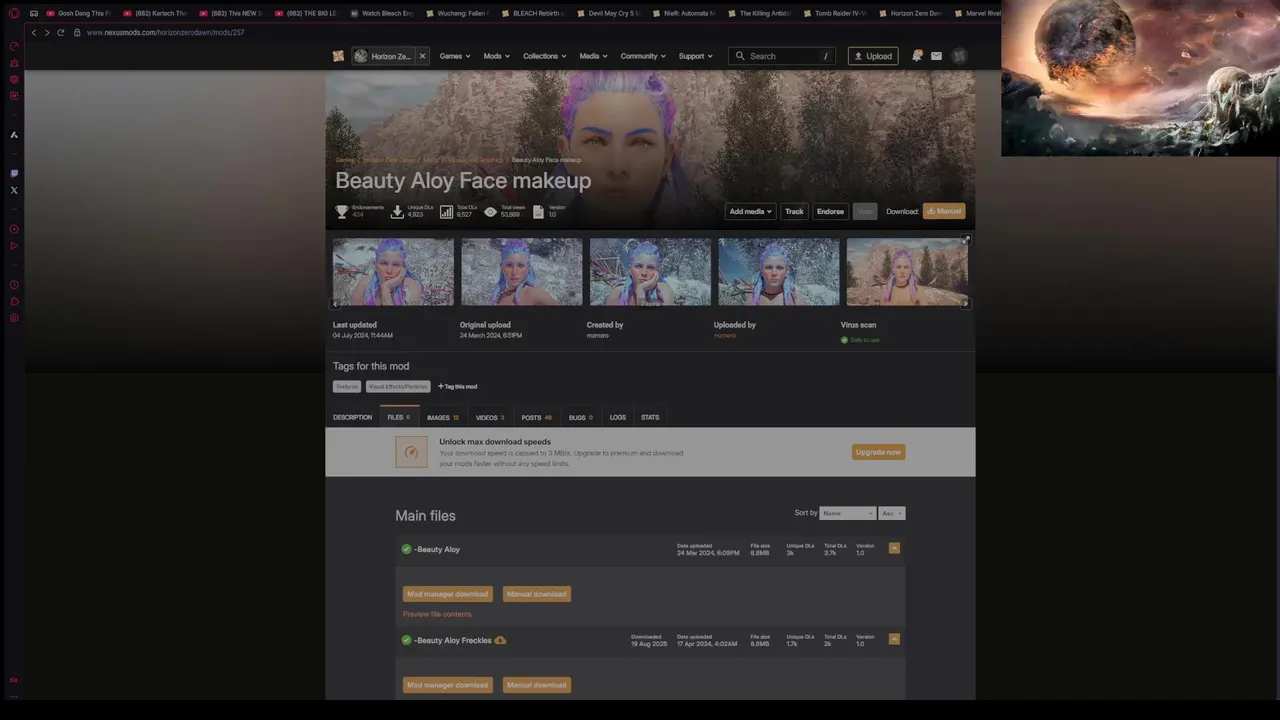The height and width of the screenshot is (720, 1280).
Task: Open Twitch in the Opera sidebar
Action: [x=14, y=173]
